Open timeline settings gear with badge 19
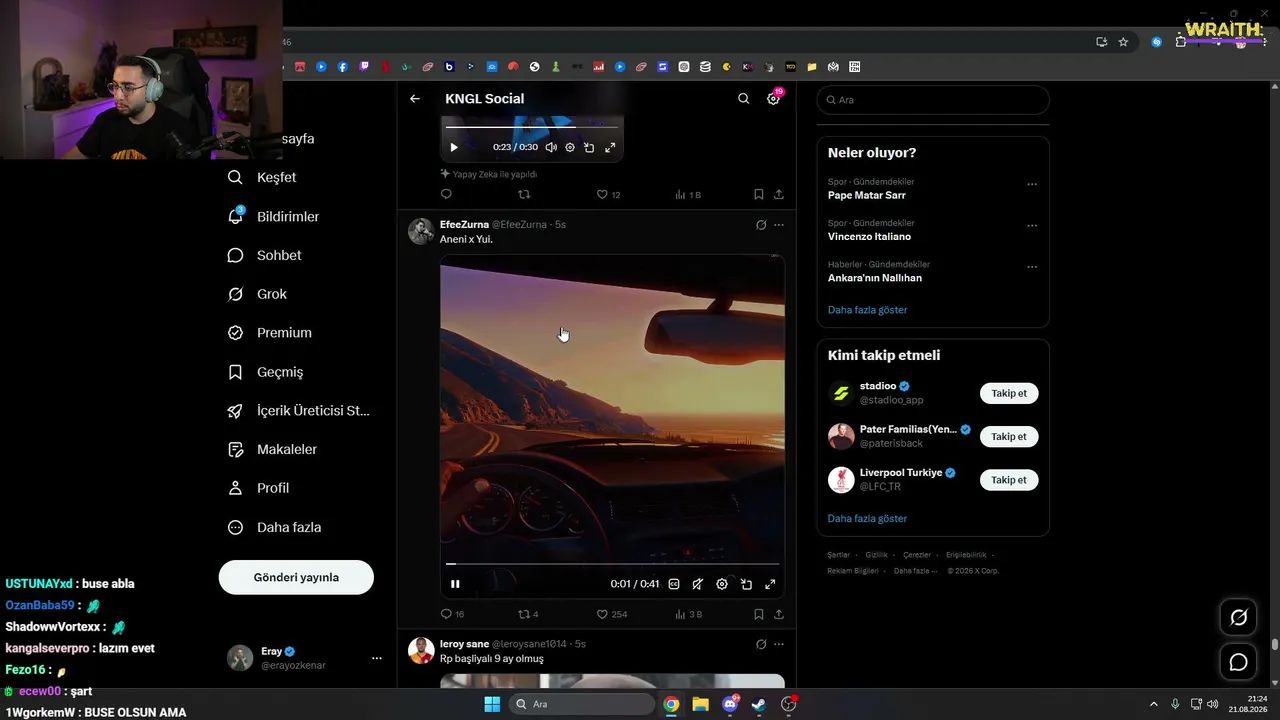1280x720 pixels. click(773, 99)
